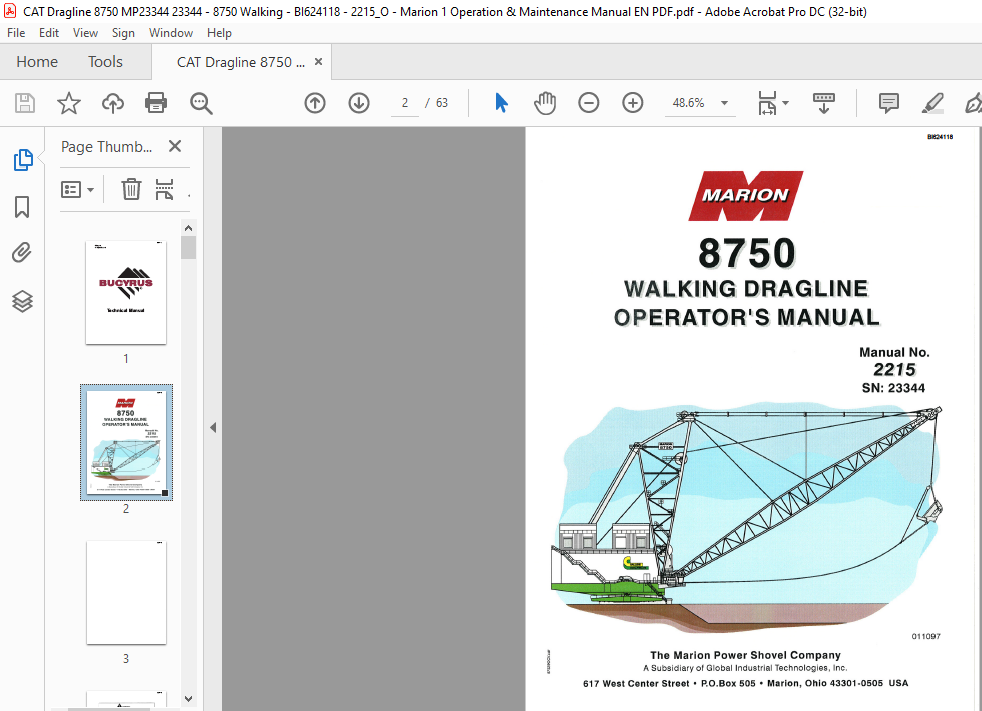Open the View menu
This screenshot has height=711, width=982.
pyautogui.click(x=85, y=33)
